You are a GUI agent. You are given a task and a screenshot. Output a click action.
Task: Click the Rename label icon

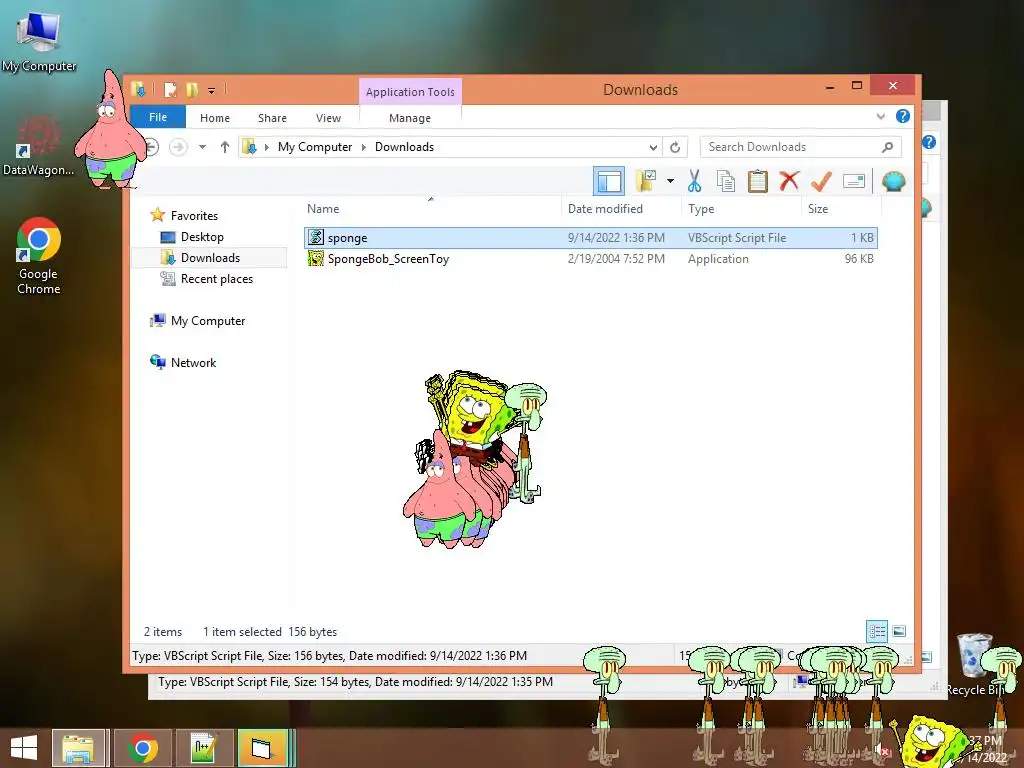tap(854, 181)
